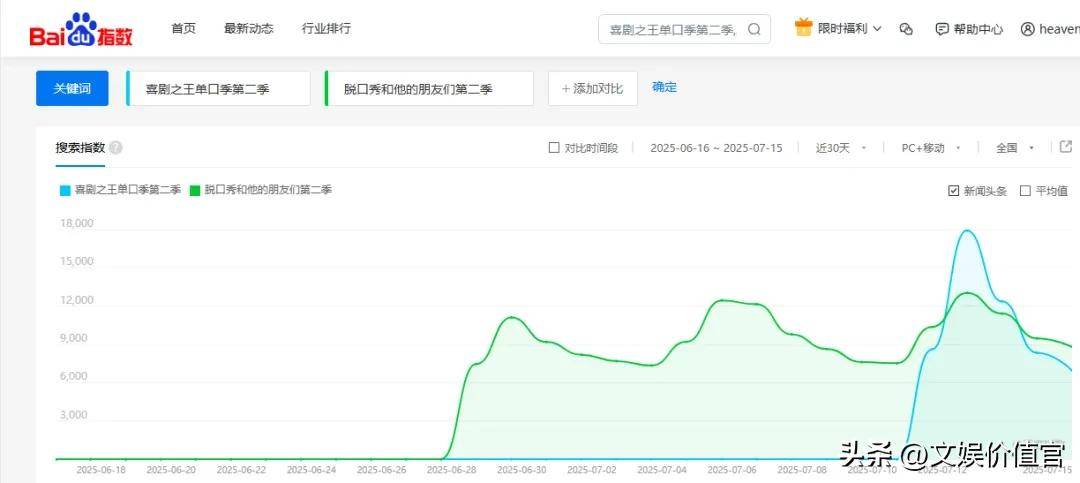The image size is (1080, 483).
Task: Click the export share icon
Action: pyautogui.click(x=1066, y=146)
